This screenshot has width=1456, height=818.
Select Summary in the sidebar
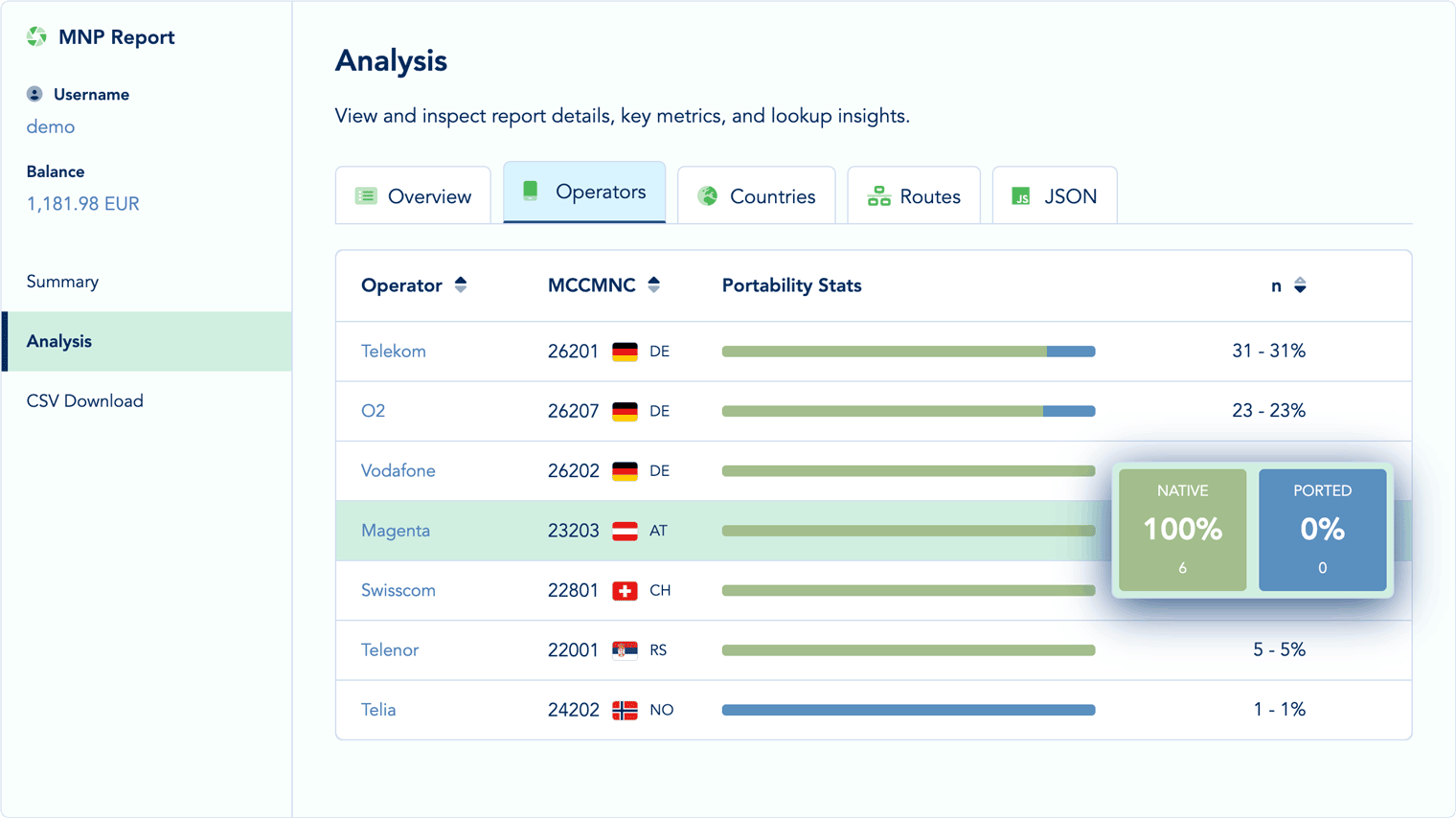point(62,281)
